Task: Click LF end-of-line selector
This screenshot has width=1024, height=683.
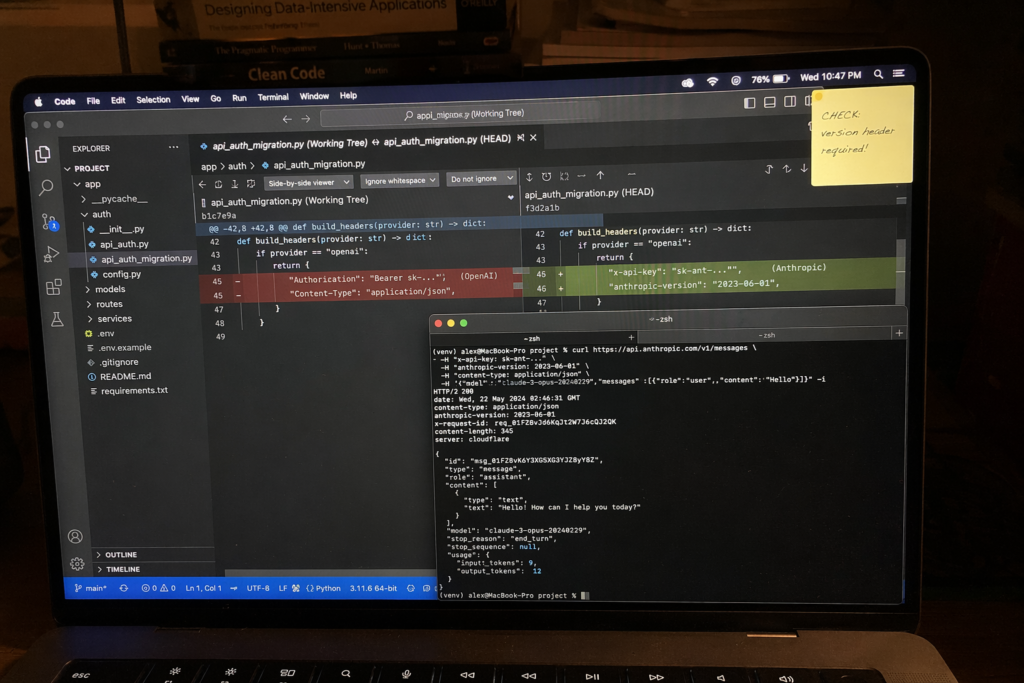Action: point(283,588)
